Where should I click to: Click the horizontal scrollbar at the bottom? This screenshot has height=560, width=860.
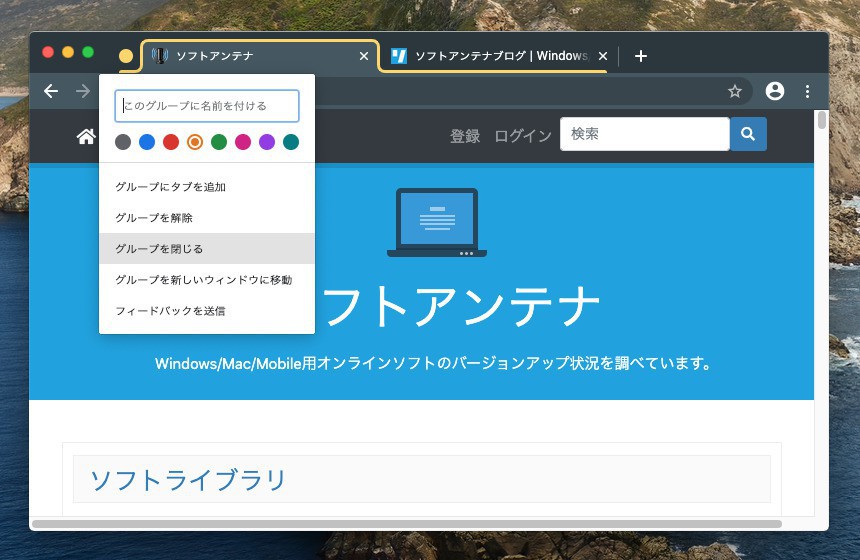[407, 524]
